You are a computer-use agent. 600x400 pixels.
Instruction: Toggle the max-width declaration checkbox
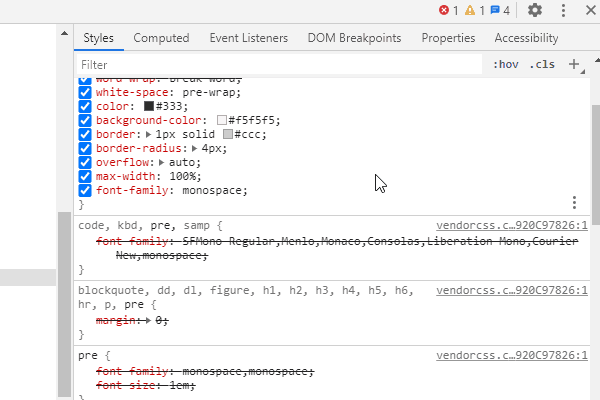point(85,176)
